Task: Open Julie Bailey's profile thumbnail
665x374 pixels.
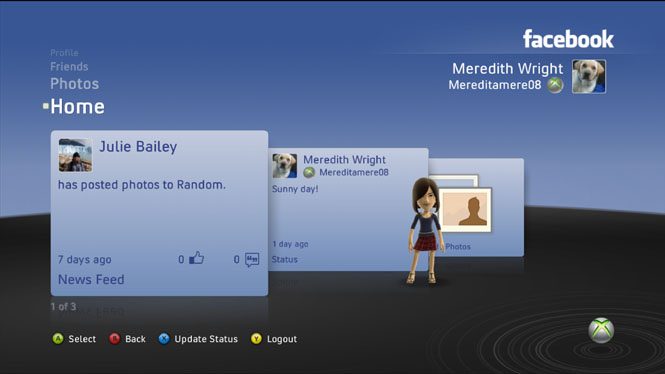Action: coord(75,155)
